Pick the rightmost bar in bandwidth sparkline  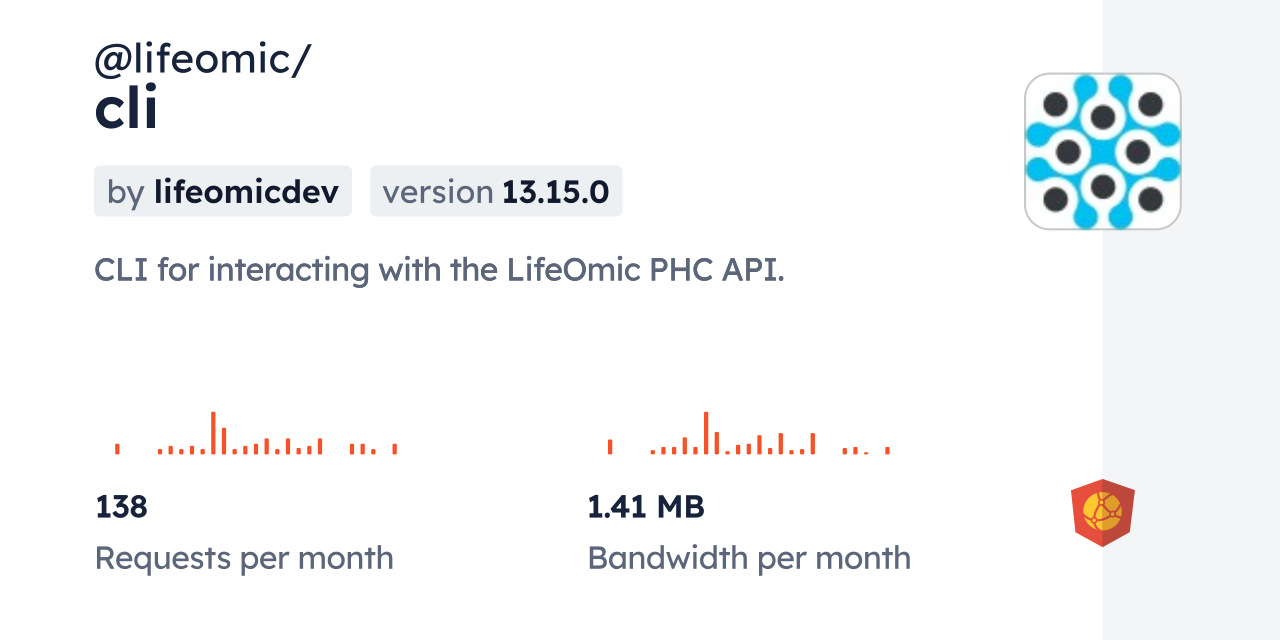pyautogui.click(x=887, y=450)
